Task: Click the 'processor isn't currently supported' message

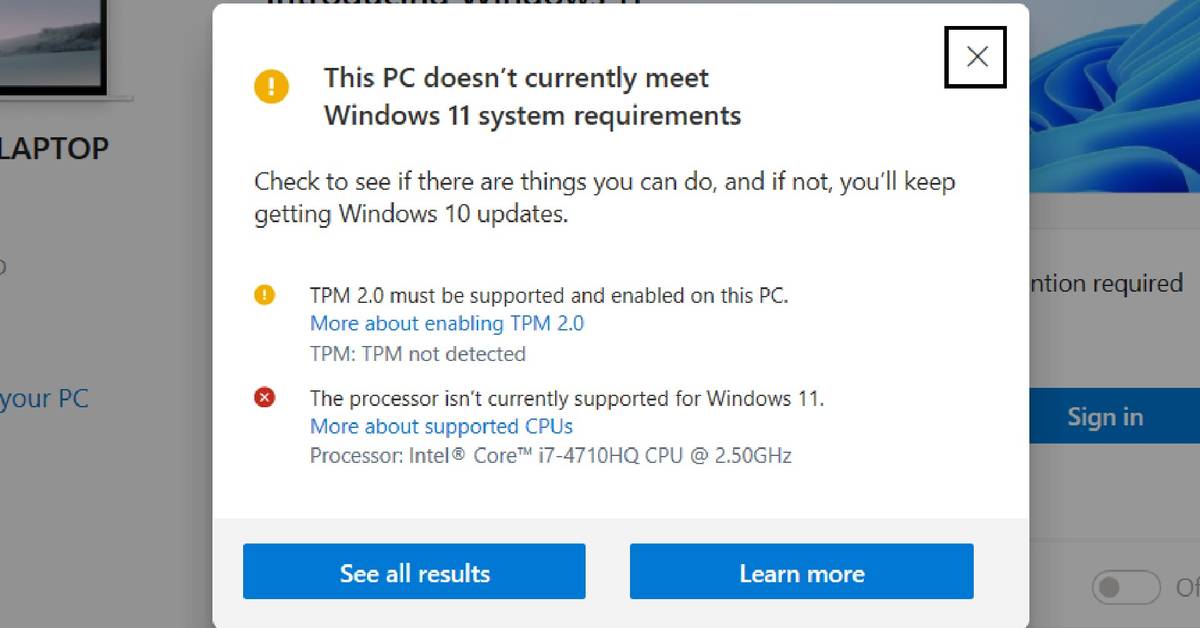Action: pyautogui.click(x=566, y=398)
